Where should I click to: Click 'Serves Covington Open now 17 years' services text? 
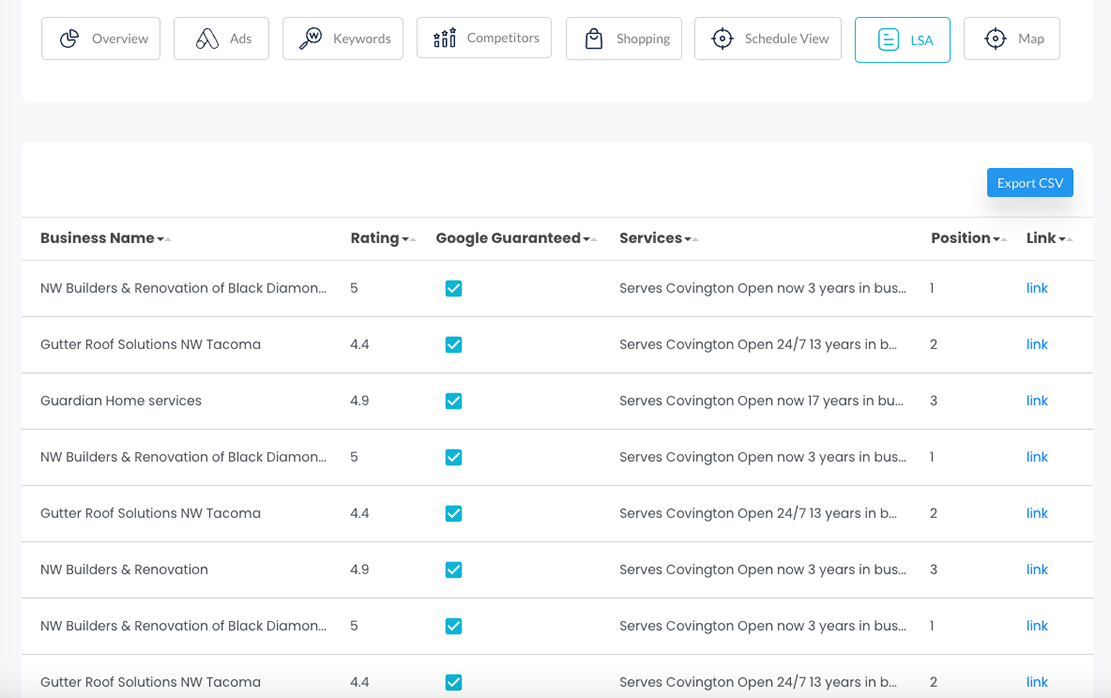click(x=761, y=400)
